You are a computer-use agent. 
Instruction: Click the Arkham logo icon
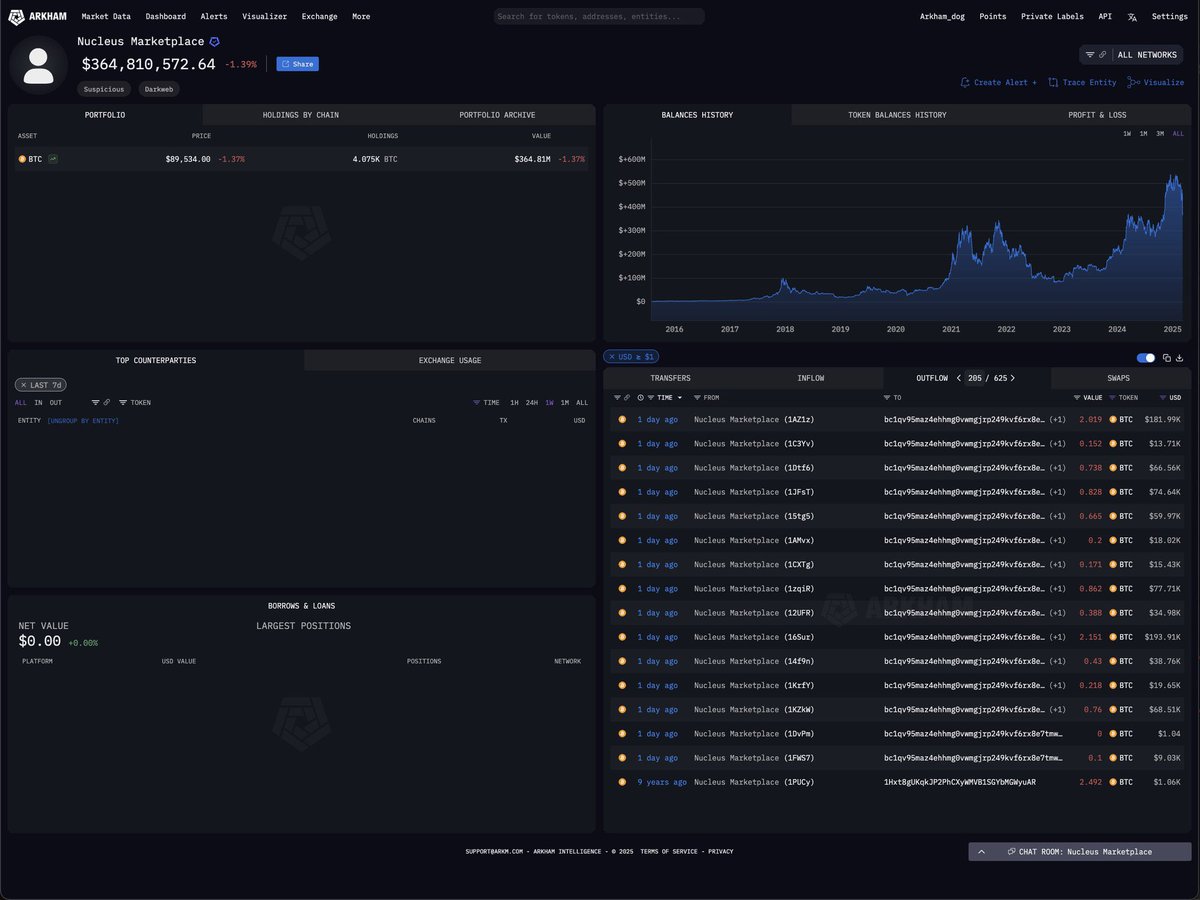point(16,17)
